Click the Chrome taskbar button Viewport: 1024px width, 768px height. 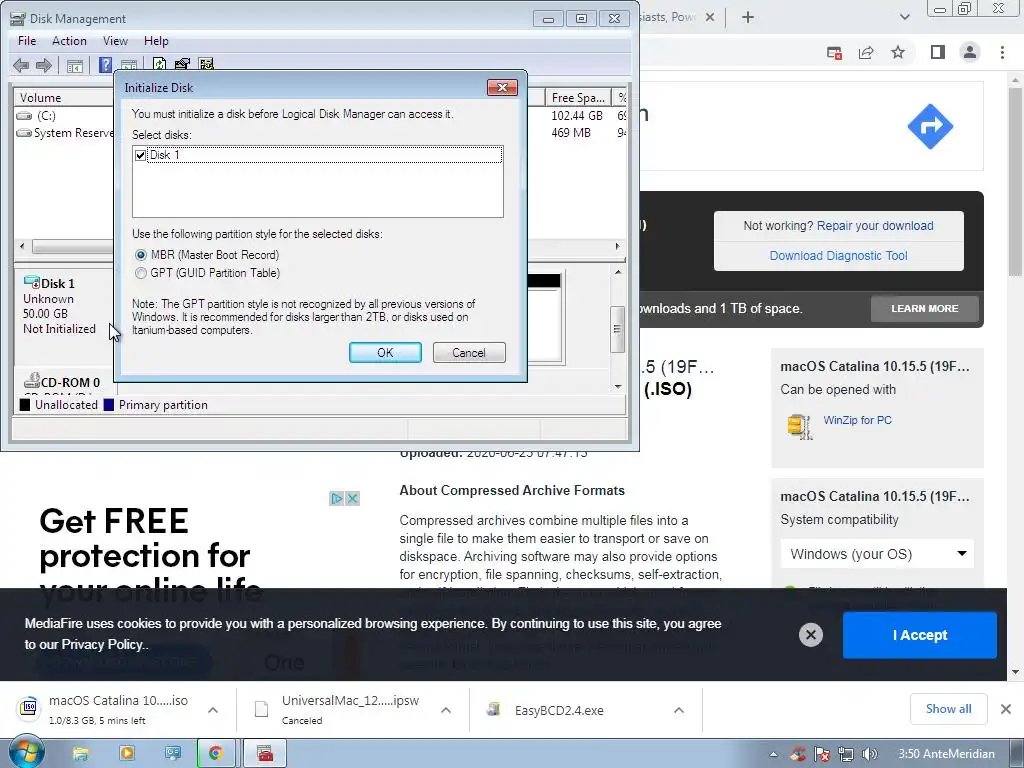216,754
